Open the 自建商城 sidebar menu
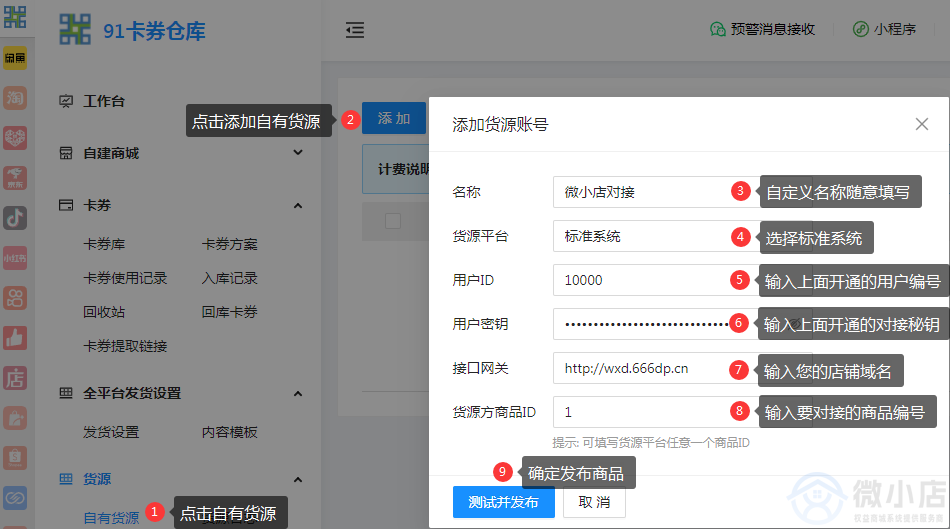This screenshot has width=950, height=529. 111,153
